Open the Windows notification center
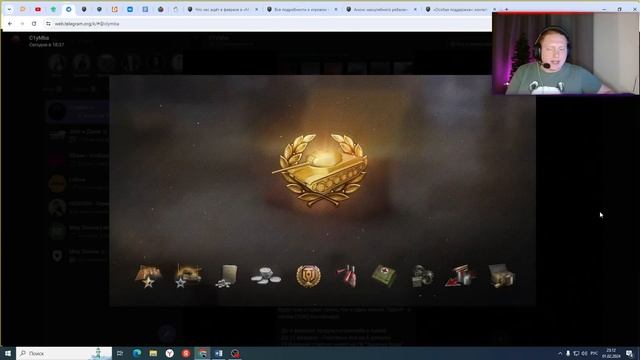The width and height of the screenshot is (640, 360). click(629, 353)
